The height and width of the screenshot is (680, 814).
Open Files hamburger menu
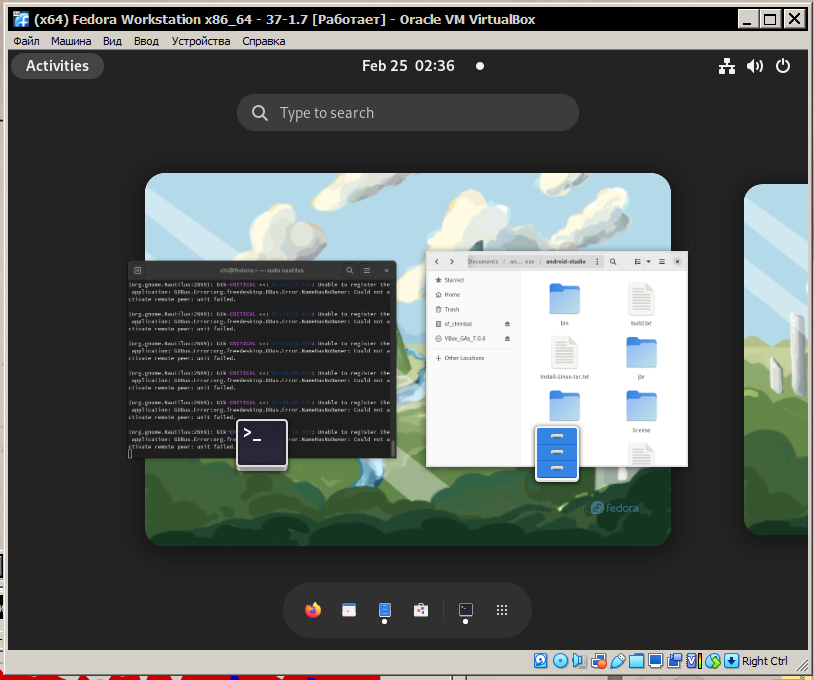pyautogui.click(x=662, y=262)
